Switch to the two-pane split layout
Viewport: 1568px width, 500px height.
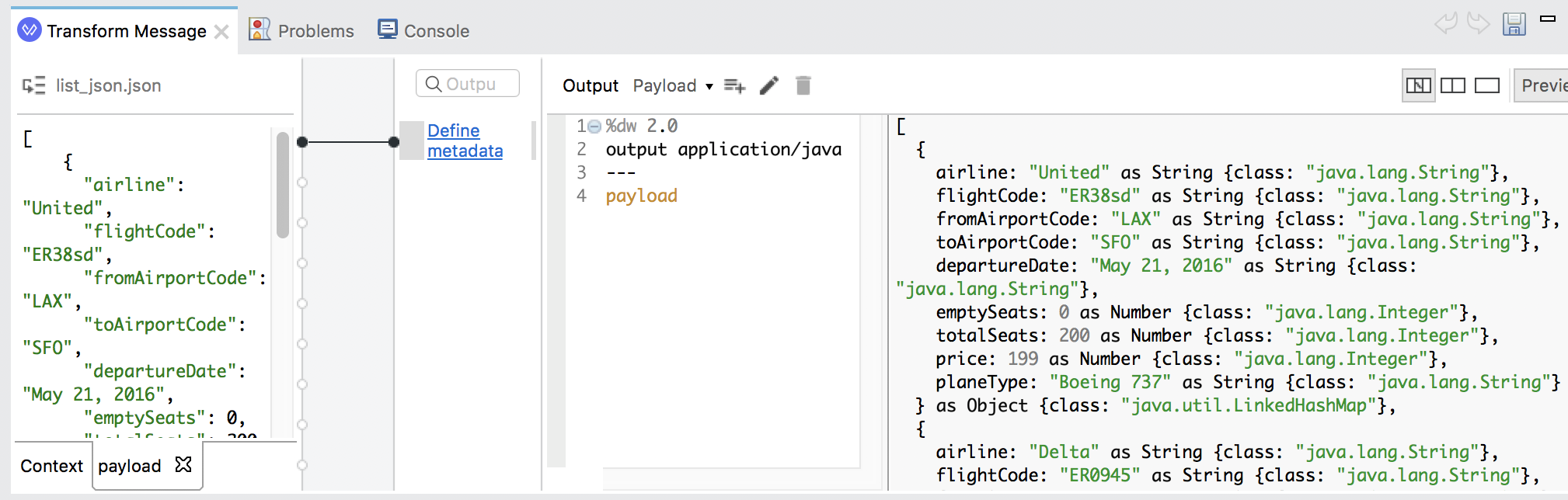(x=1453, y=85)
